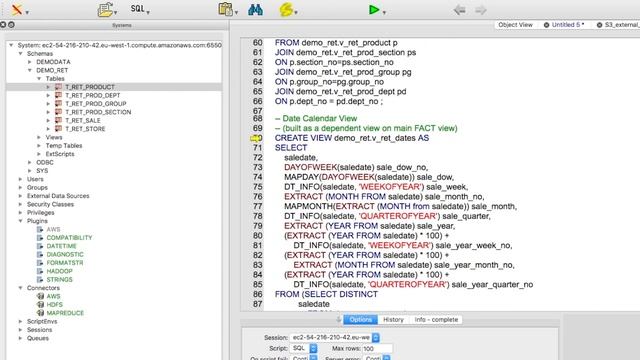The image size is (640, 360).
Task: Open dropdown arrow beside the run icon
Action: click(384, 13)
